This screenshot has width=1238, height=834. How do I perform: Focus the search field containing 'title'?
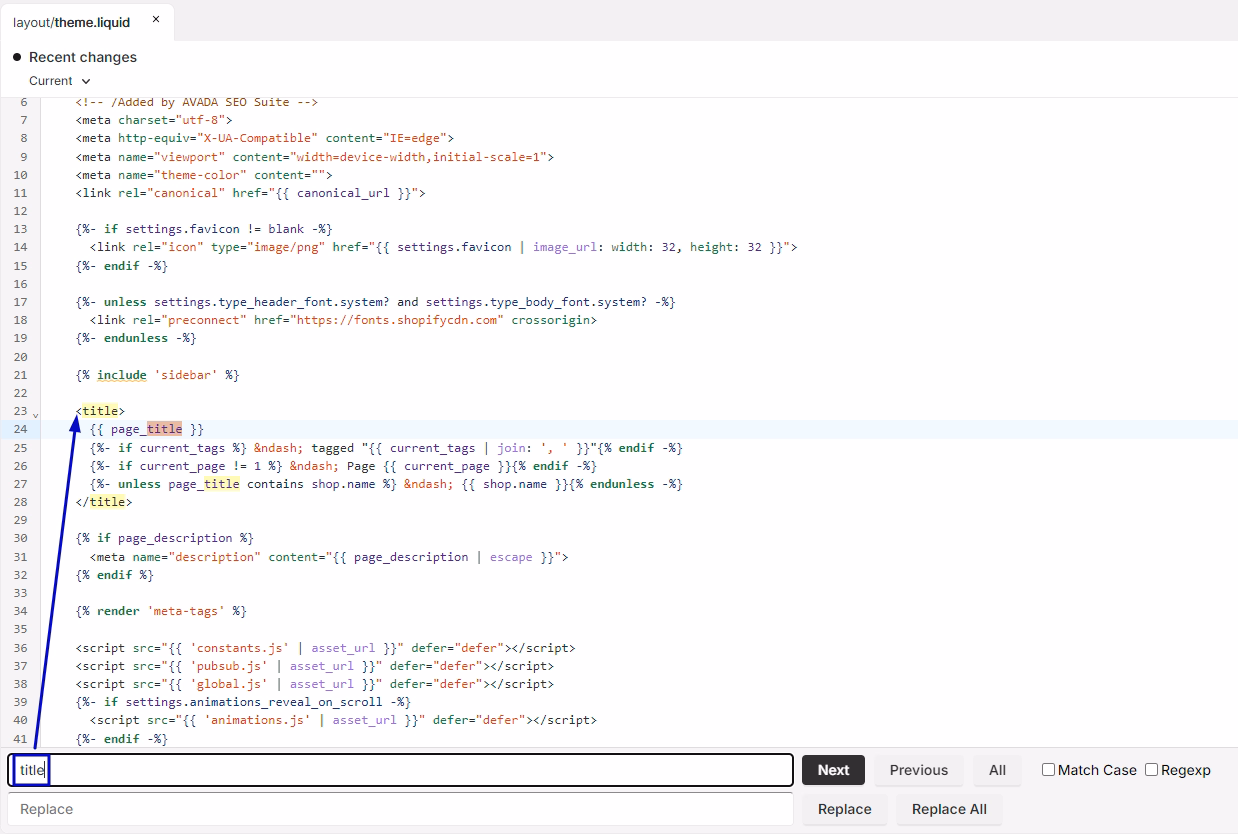tap(401, 770)
